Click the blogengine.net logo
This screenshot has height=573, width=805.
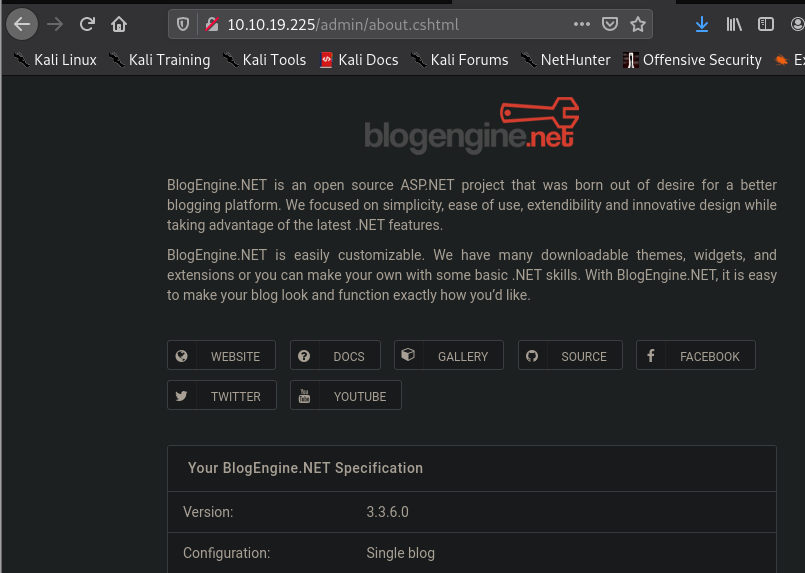[472, 126]
